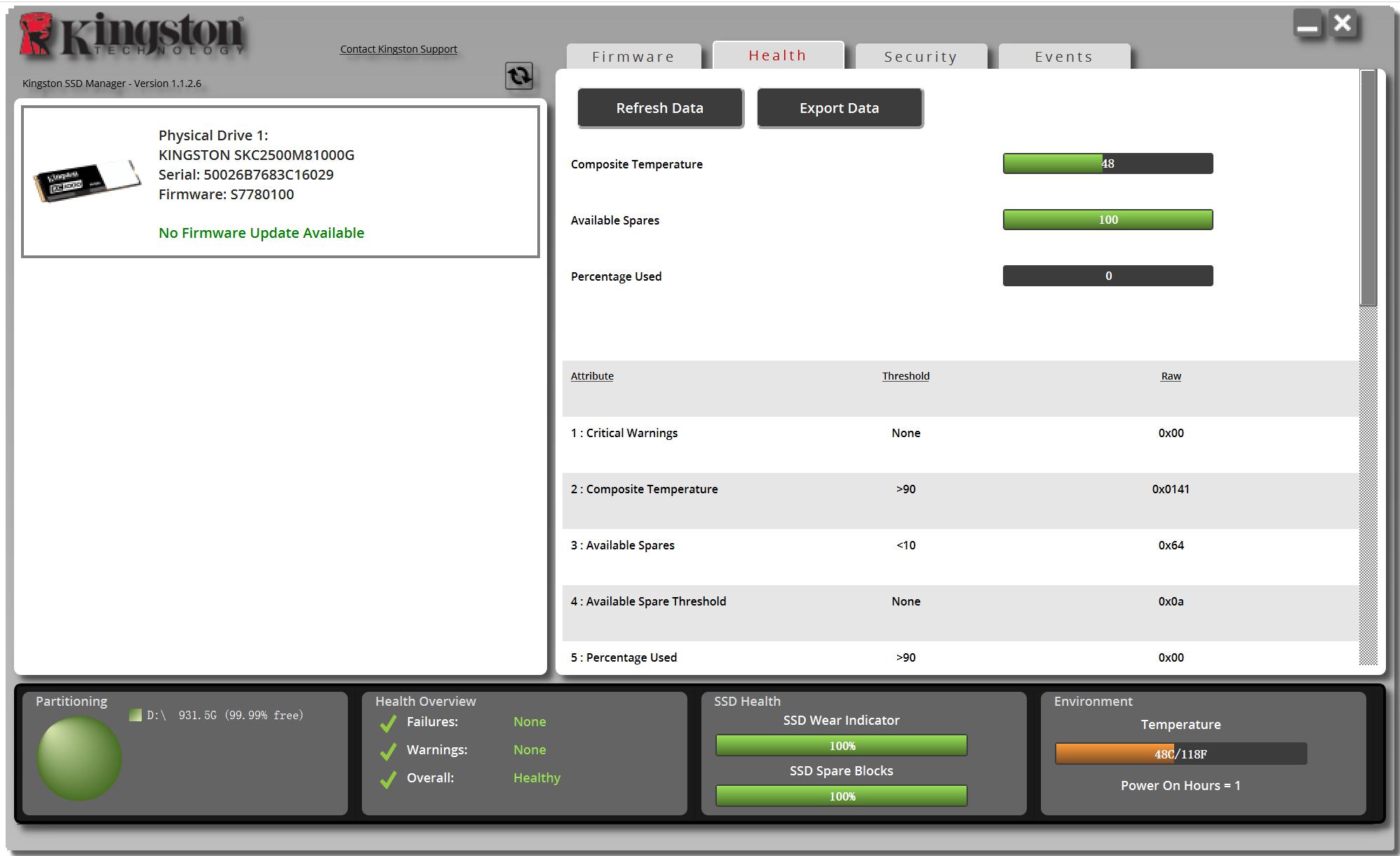Switch to the Firmware tab
Screen dimensions: 1400x856
click(x=633, y=57)
